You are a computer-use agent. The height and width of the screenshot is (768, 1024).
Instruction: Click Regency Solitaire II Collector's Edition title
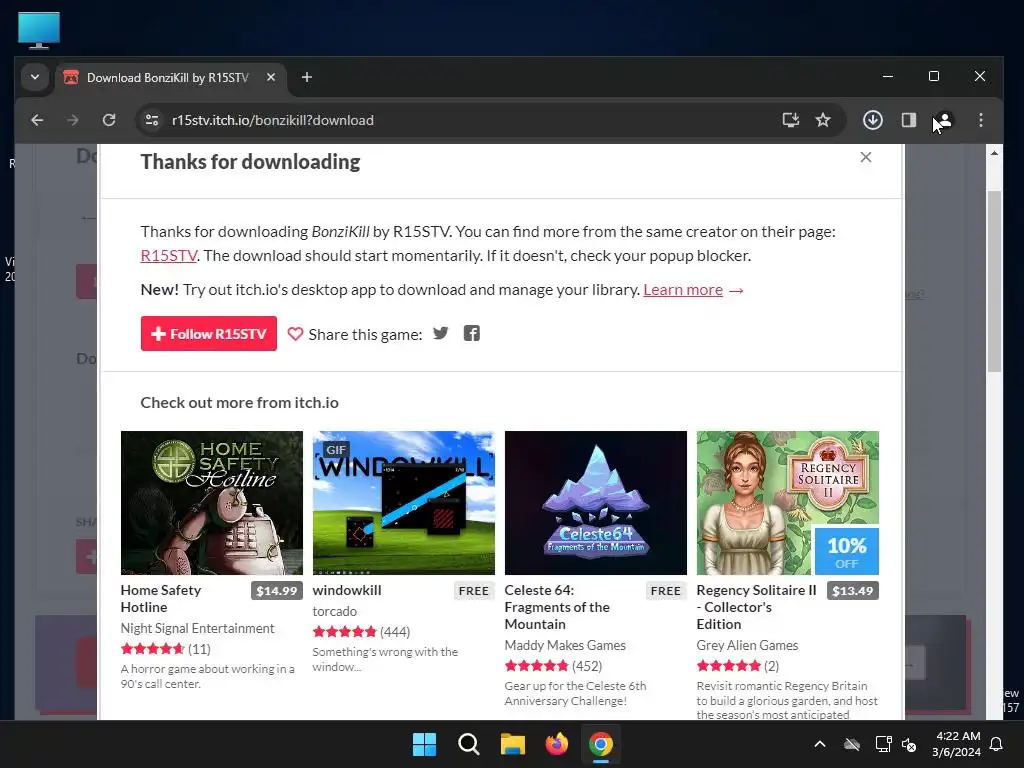tap(756, 607)
